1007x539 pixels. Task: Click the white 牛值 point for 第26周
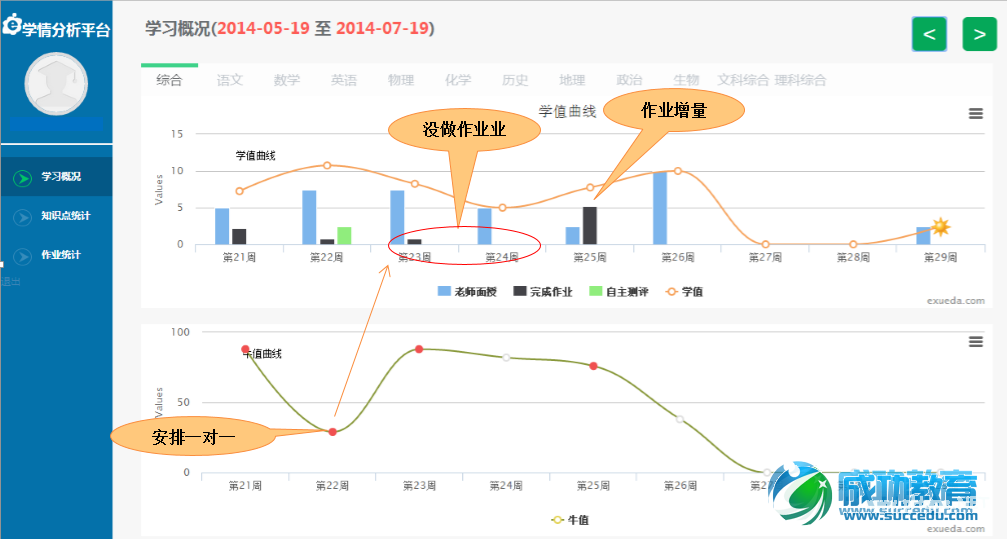tap(680, 419)
